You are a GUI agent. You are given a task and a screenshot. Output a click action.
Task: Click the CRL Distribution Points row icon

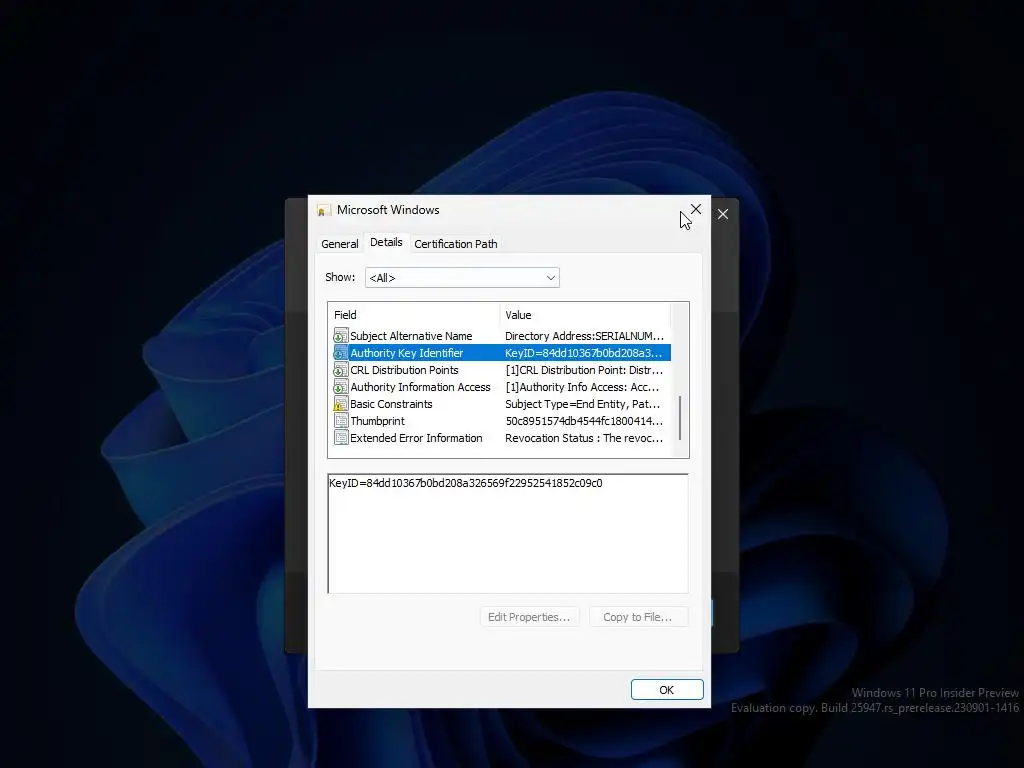coord(340,370)
